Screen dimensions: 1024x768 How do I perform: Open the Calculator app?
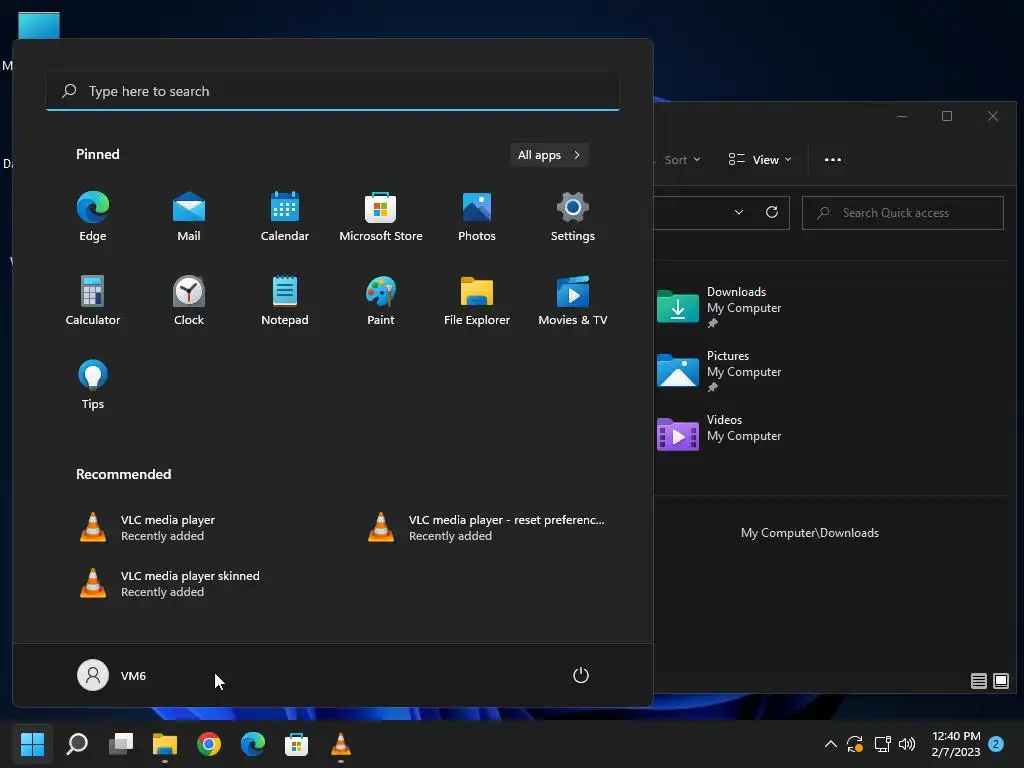coord(93,301)
